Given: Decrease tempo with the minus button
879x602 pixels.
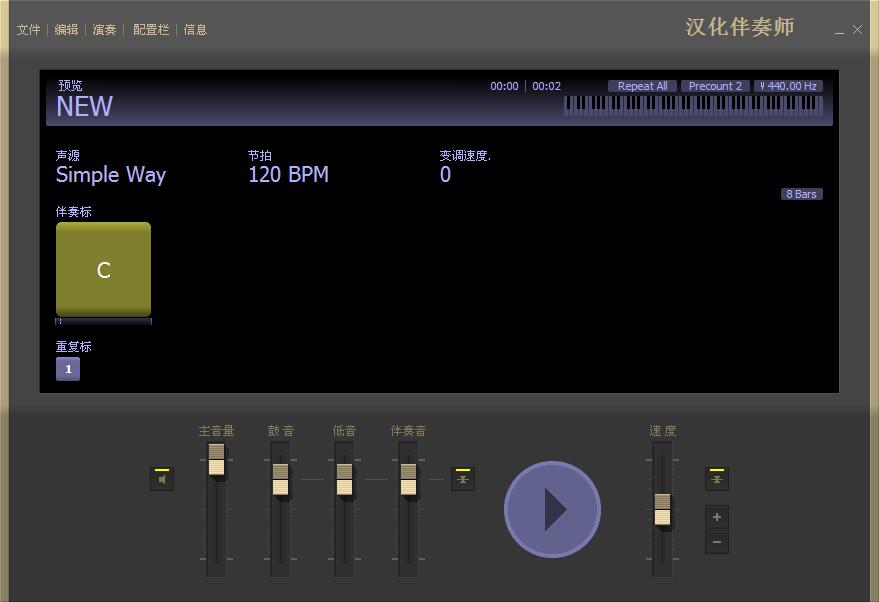Looking at the screenshot, I should (717, 541).
